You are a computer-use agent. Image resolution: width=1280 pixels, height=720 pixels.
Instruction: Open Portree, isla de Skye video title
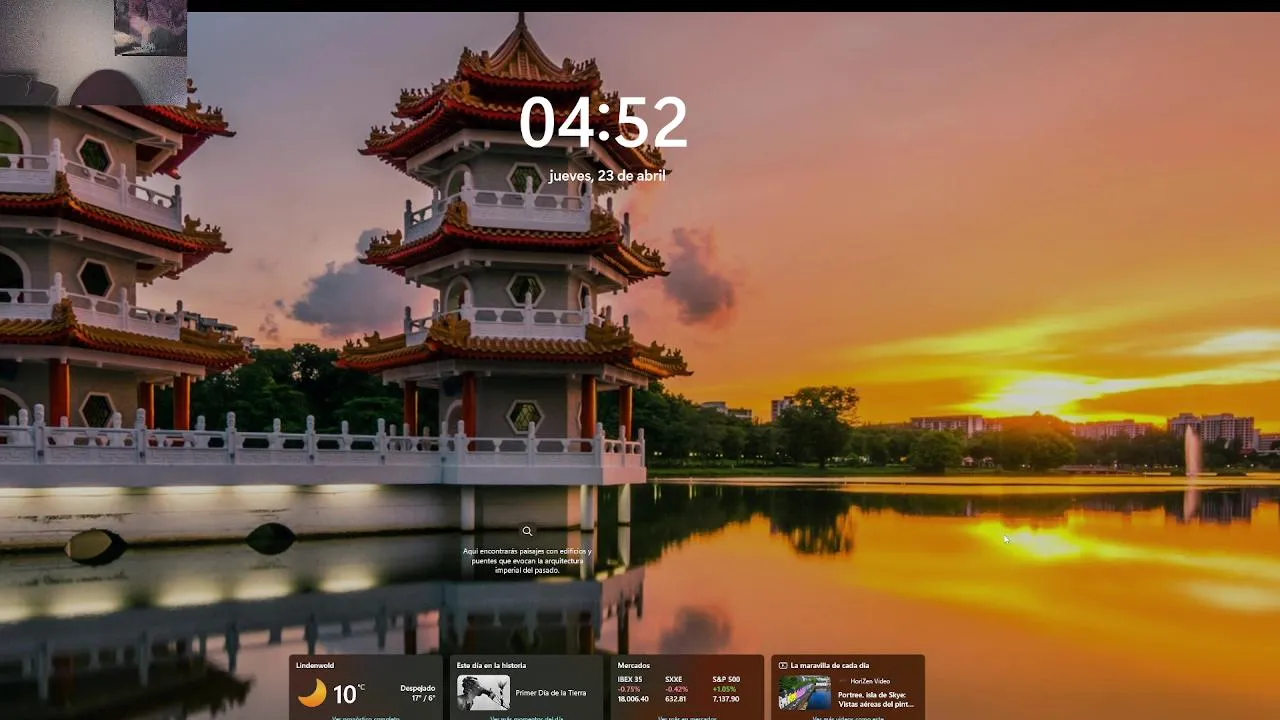coord(876,699)
